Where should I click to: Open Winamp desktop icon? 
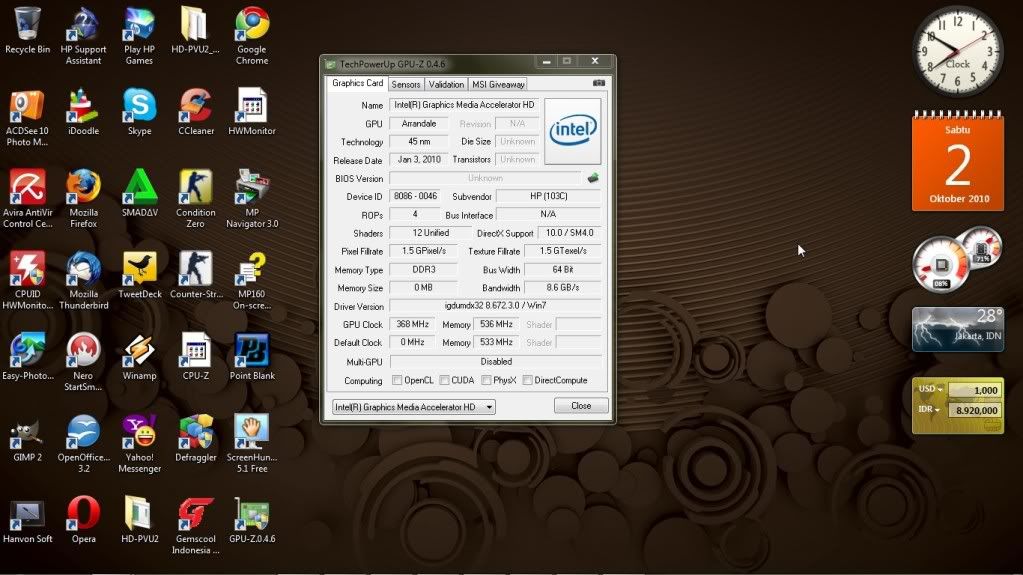139,357
